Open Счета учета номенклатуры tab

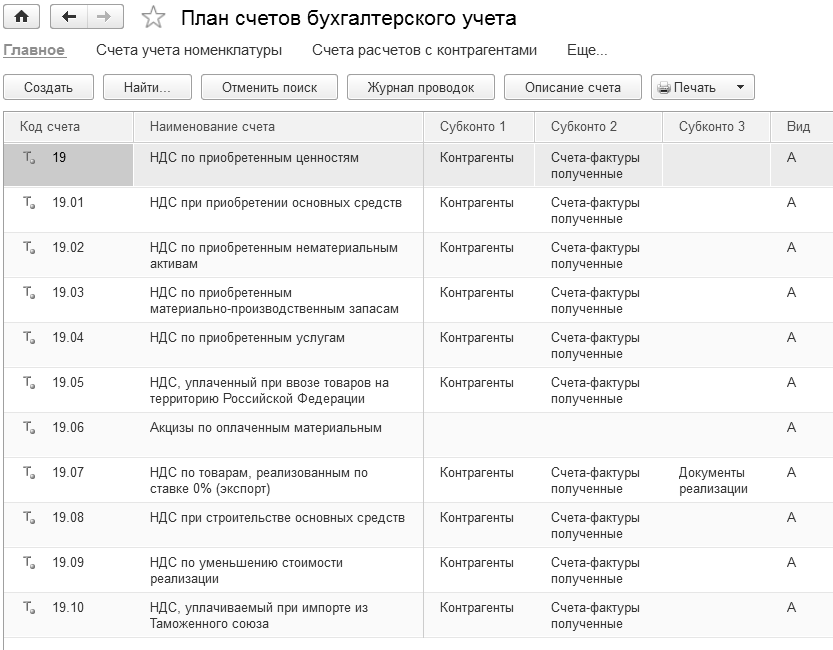coord(189,50)
